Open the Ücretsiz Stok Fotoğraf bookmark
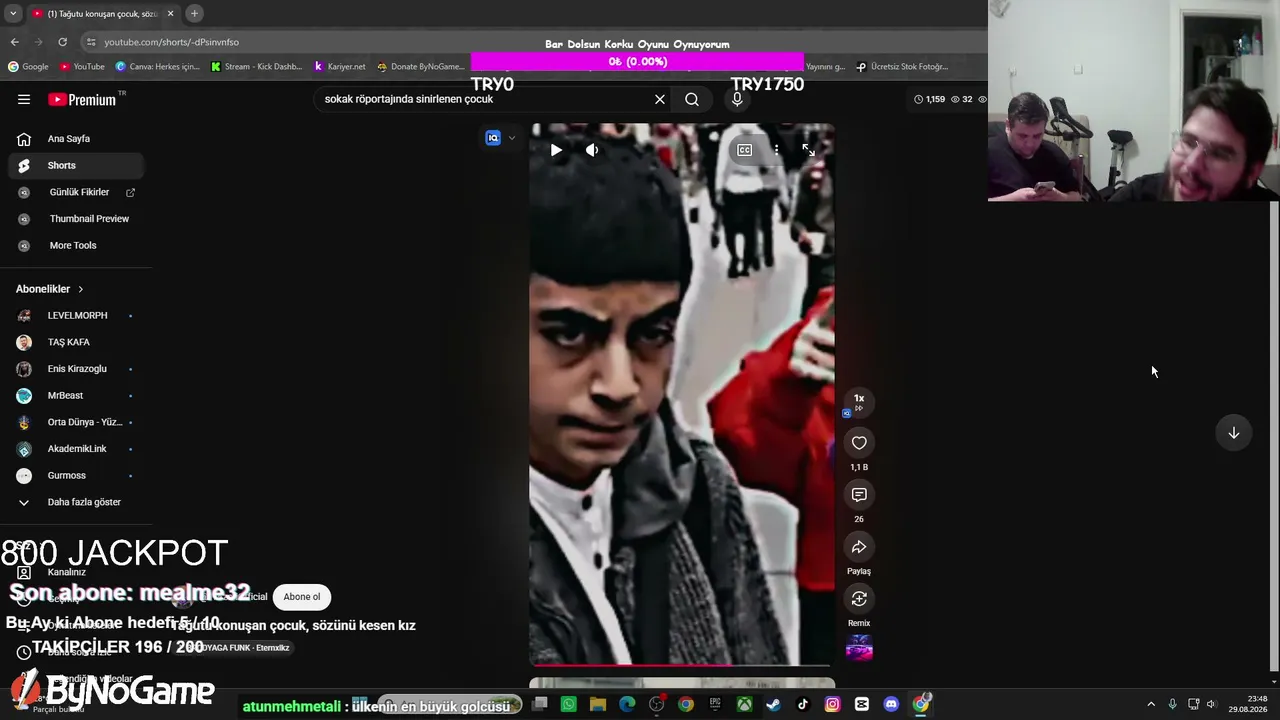This screenshot has height=720, width=1280. tap(902, 67)
